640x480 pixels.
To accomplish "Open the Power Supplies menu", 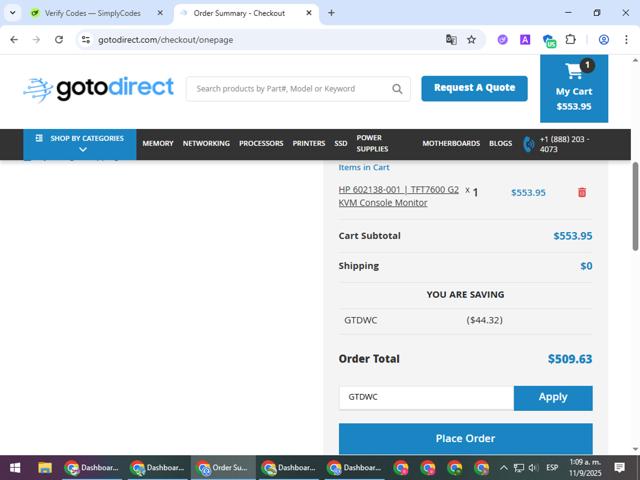I will [372, 143].
